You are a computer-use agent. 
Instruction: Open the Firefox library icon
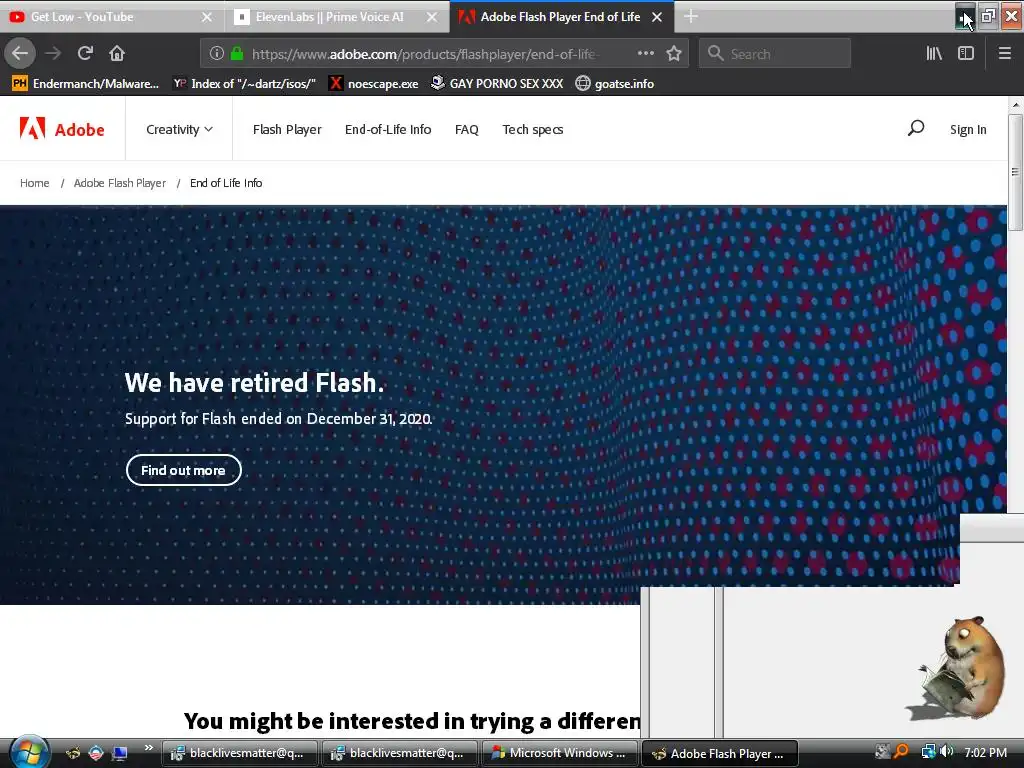(x=934, y=54)
